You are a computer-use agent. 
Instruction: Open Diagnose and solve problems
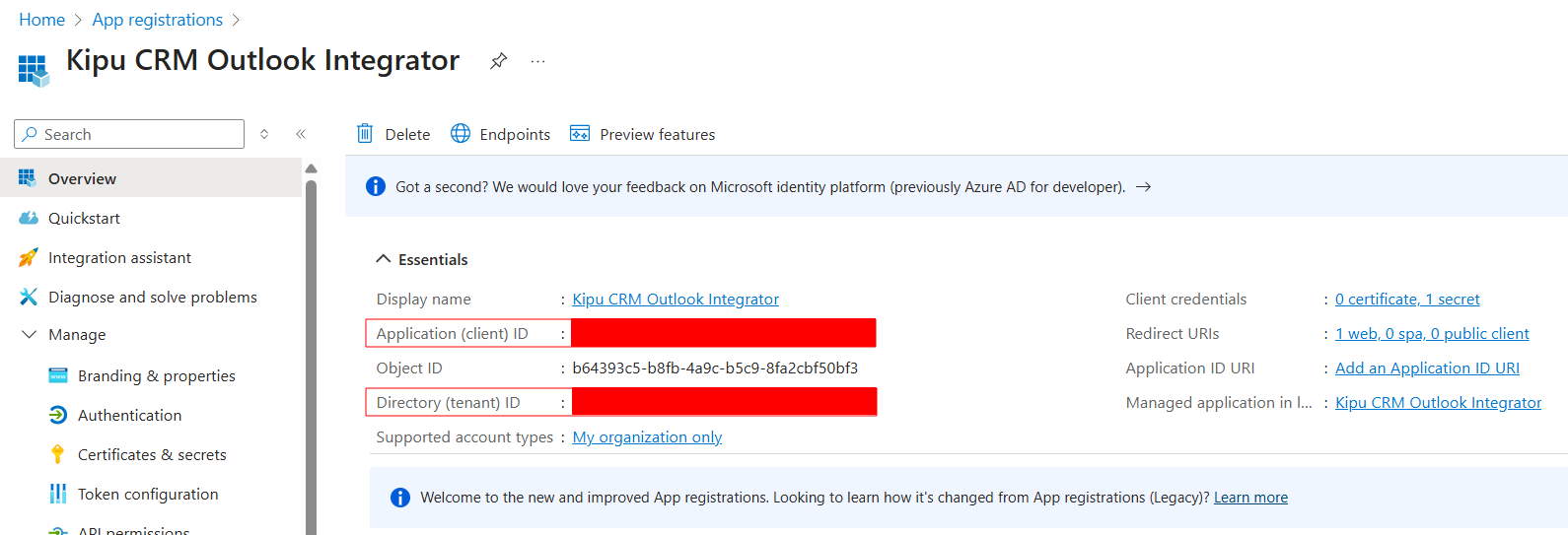pyautogui.click(x=152, y=298)
